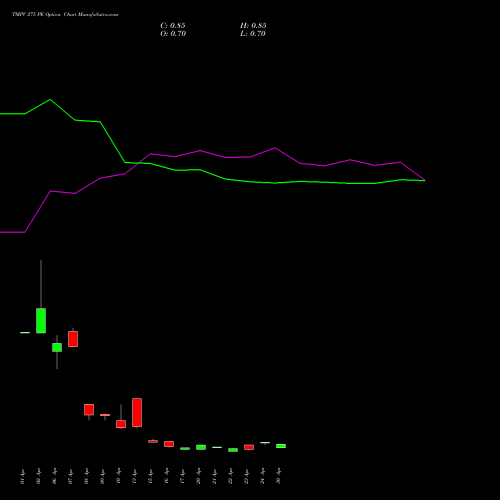Click the last green candle on the right
Screen dimensions: 500x500
(281, 446)
